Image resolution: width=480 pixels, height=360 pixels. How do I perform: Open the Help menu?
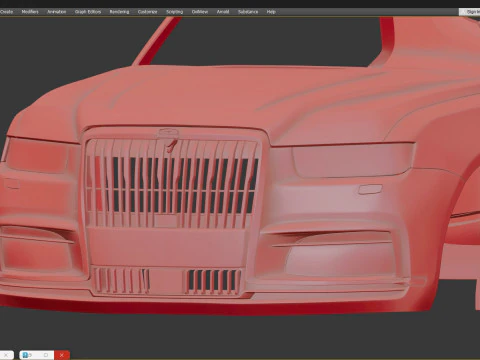tap(271, 12)
